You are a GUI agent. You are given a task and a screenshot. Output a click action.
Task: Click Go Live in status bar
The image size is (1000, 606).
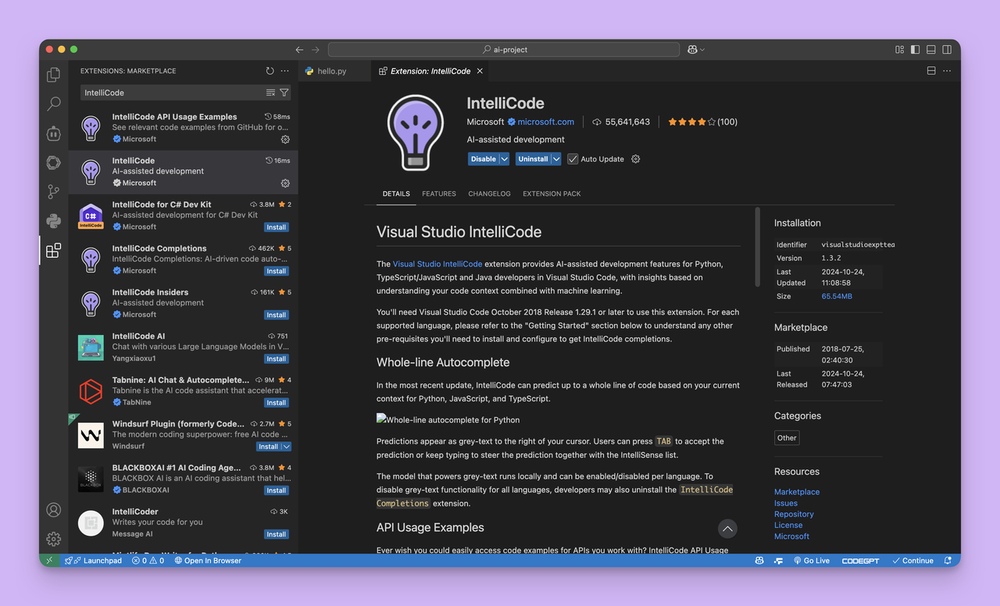point(811,561)
